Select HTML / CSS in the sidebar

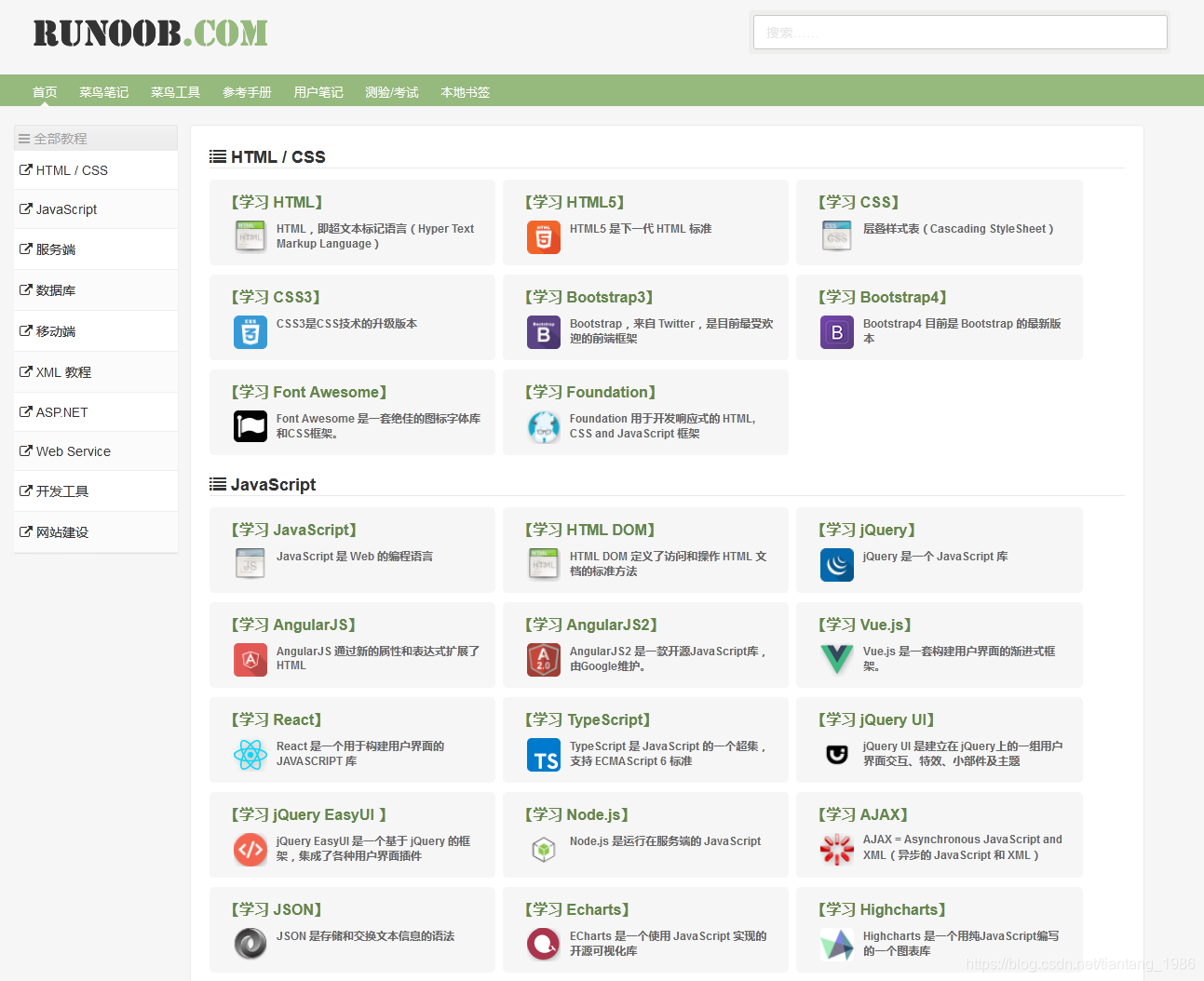tap(96, 170)
